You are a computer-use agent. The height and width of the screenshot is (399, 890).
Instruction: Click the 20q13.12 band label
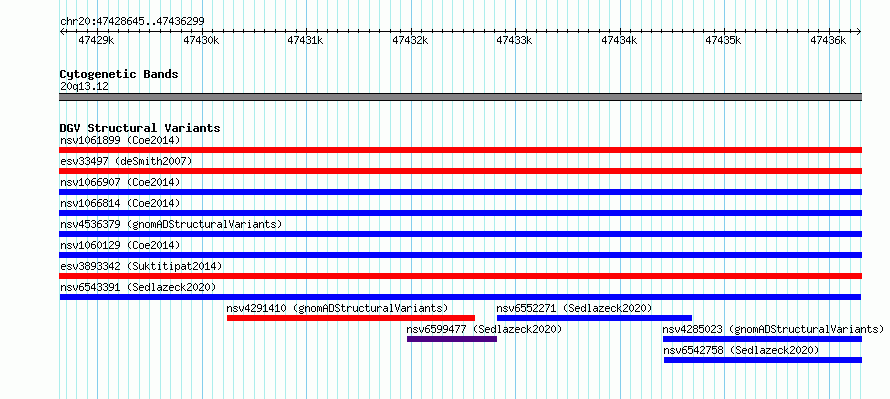pos(84,87)
